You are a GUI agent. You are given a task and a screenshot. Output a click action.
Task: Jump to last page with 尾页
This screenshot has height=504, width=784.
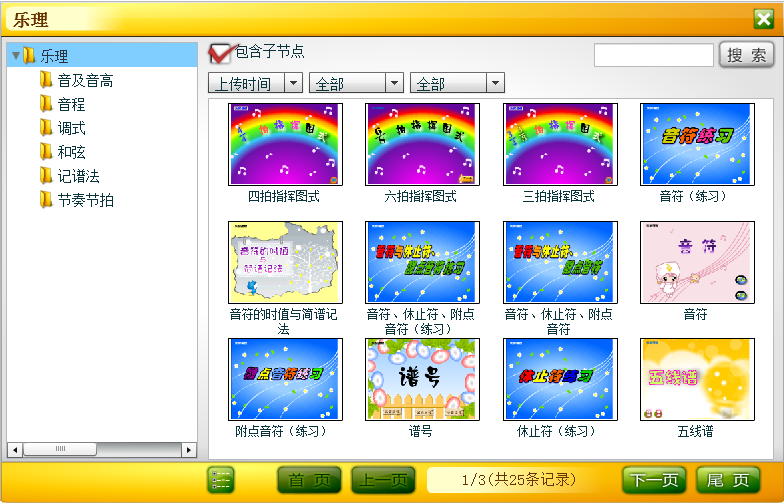click(x=728, y=480)
